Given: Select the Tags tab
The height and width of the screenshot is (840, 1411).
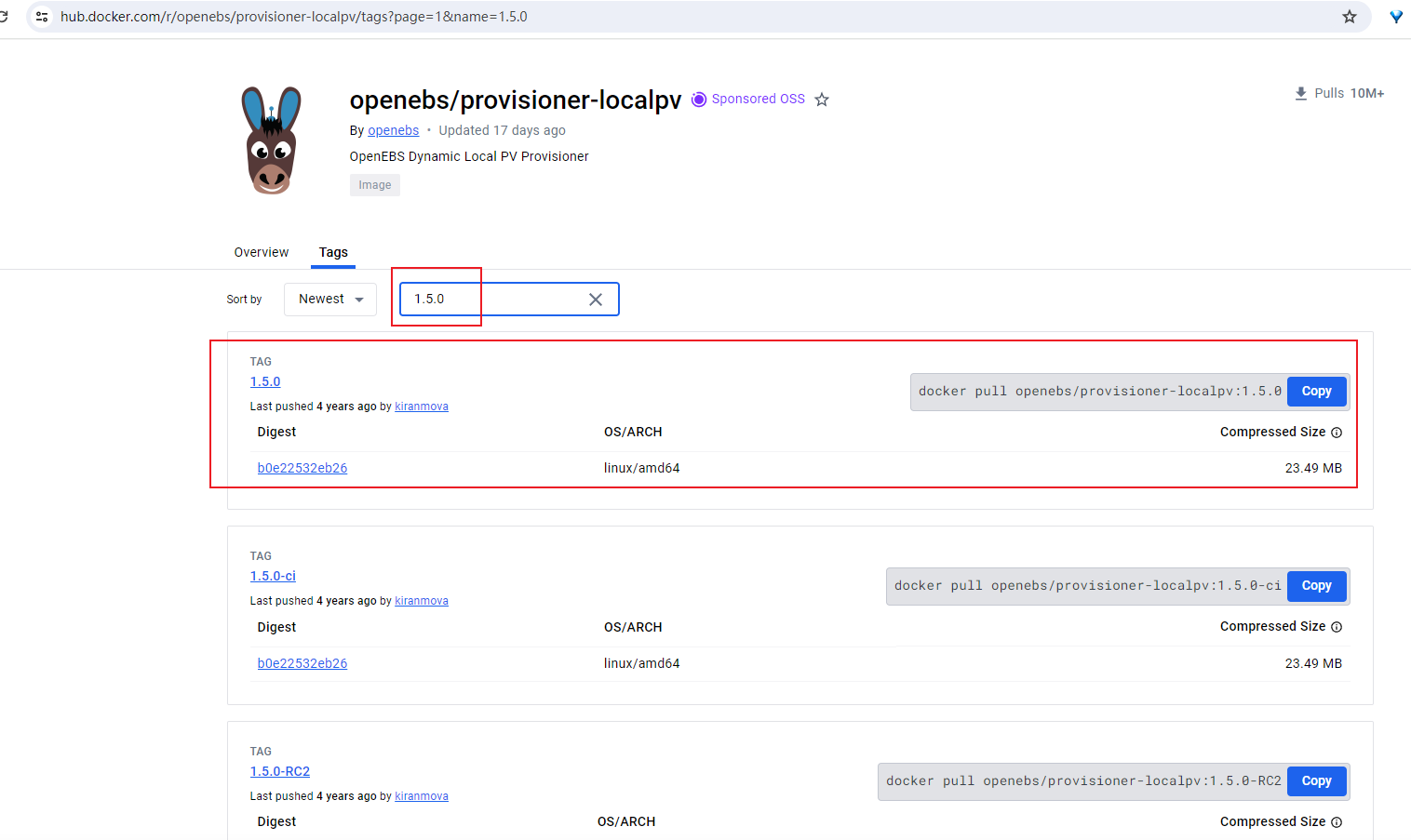Looking at the screenshot, I should coord(333,252).
